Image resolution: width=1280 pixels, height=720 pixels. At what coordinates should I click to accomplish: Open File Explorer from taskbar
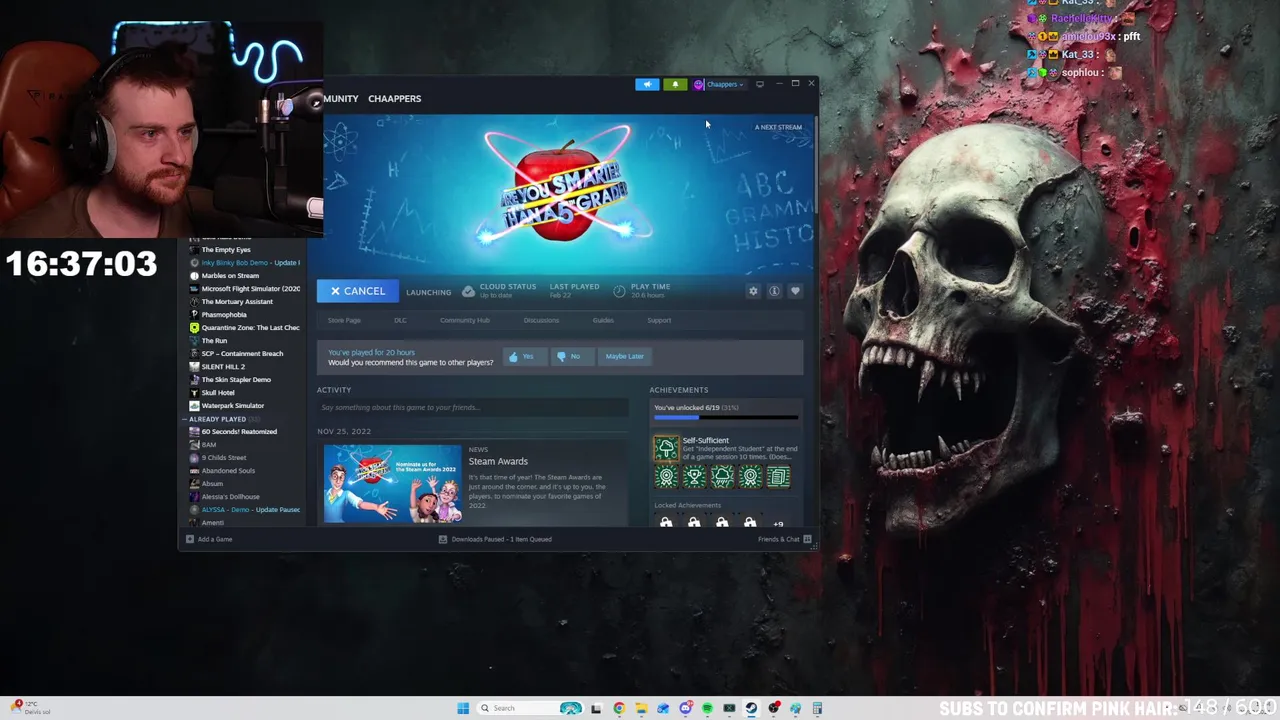[x=641, y=708]
